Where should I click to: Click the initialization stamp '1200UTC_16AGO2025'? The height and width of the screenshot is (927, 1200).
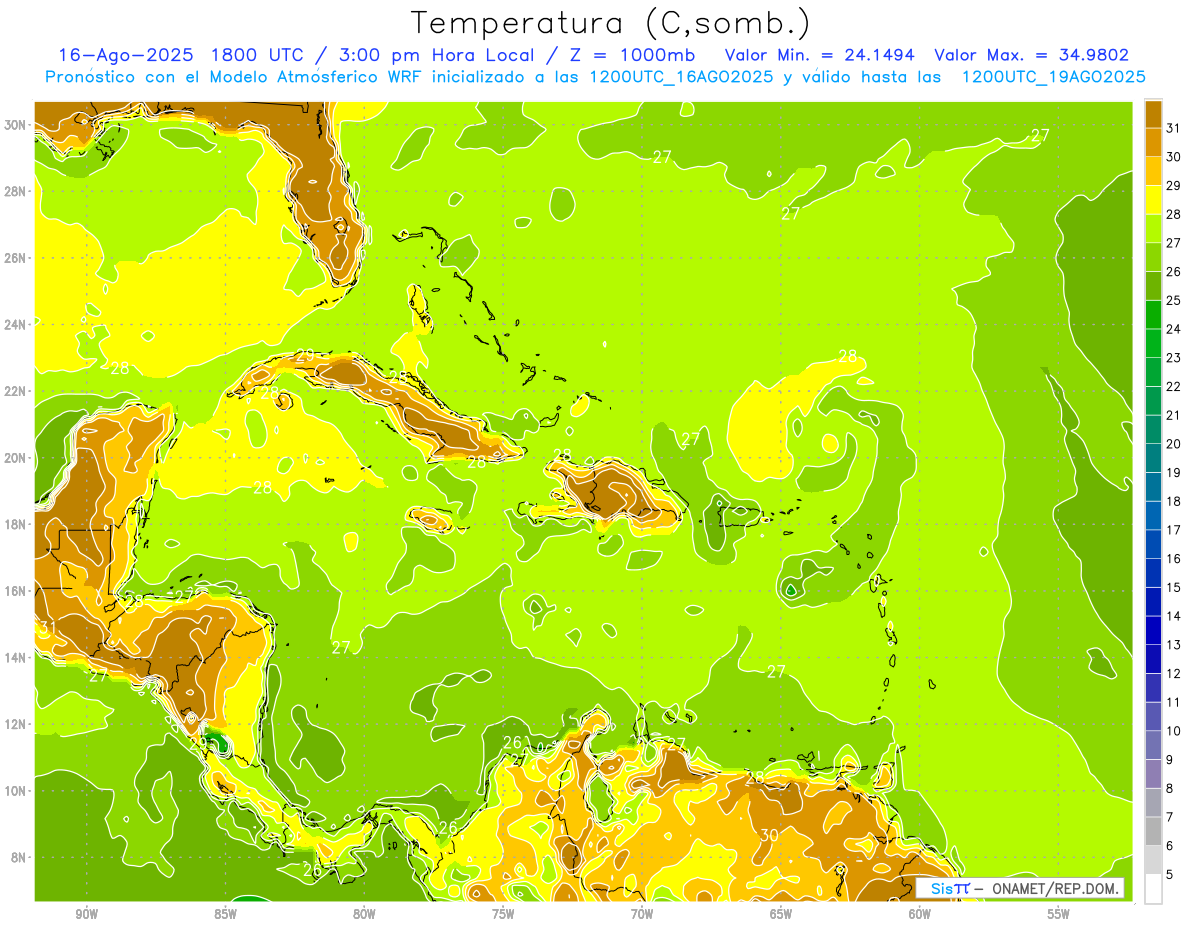coord(681,77)
